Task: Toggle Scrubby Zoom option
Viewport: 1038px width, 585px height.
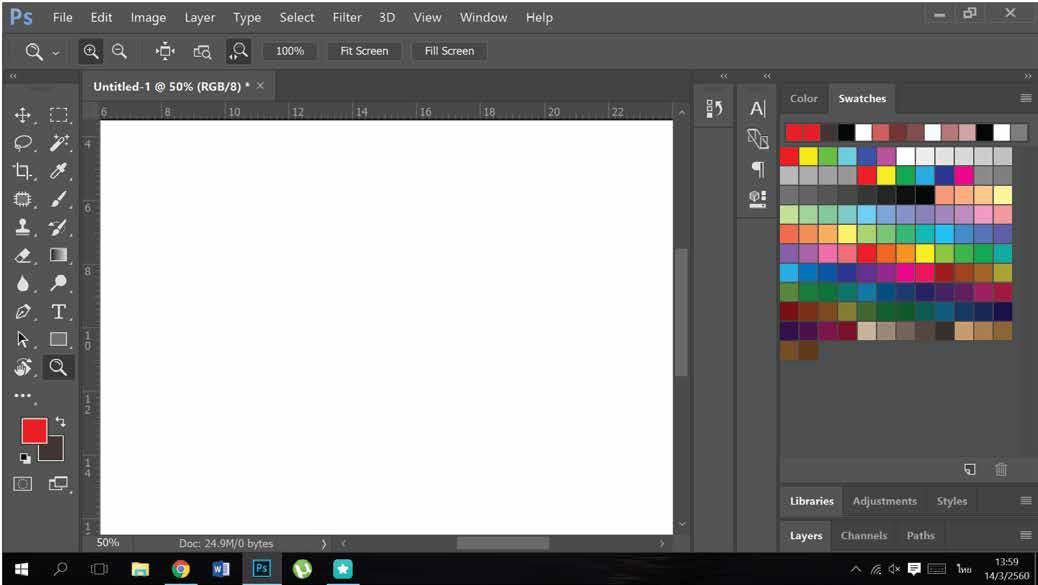Action: click(238, 51)
